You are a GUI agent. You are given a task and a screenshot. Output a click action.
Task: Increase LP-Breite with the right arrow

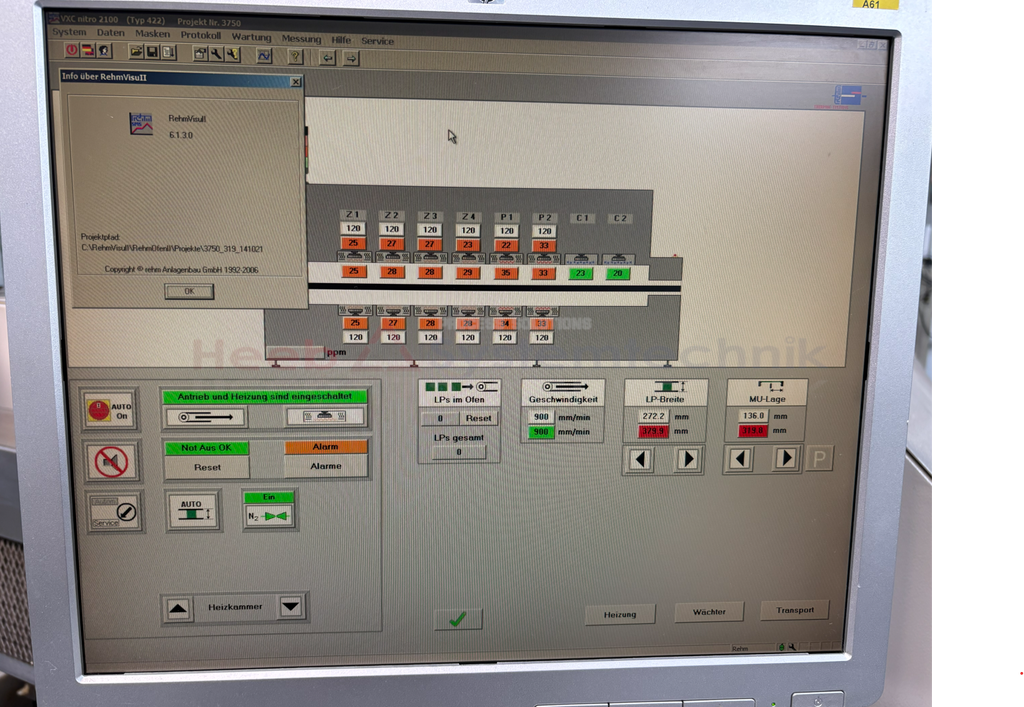coord(687,459)
